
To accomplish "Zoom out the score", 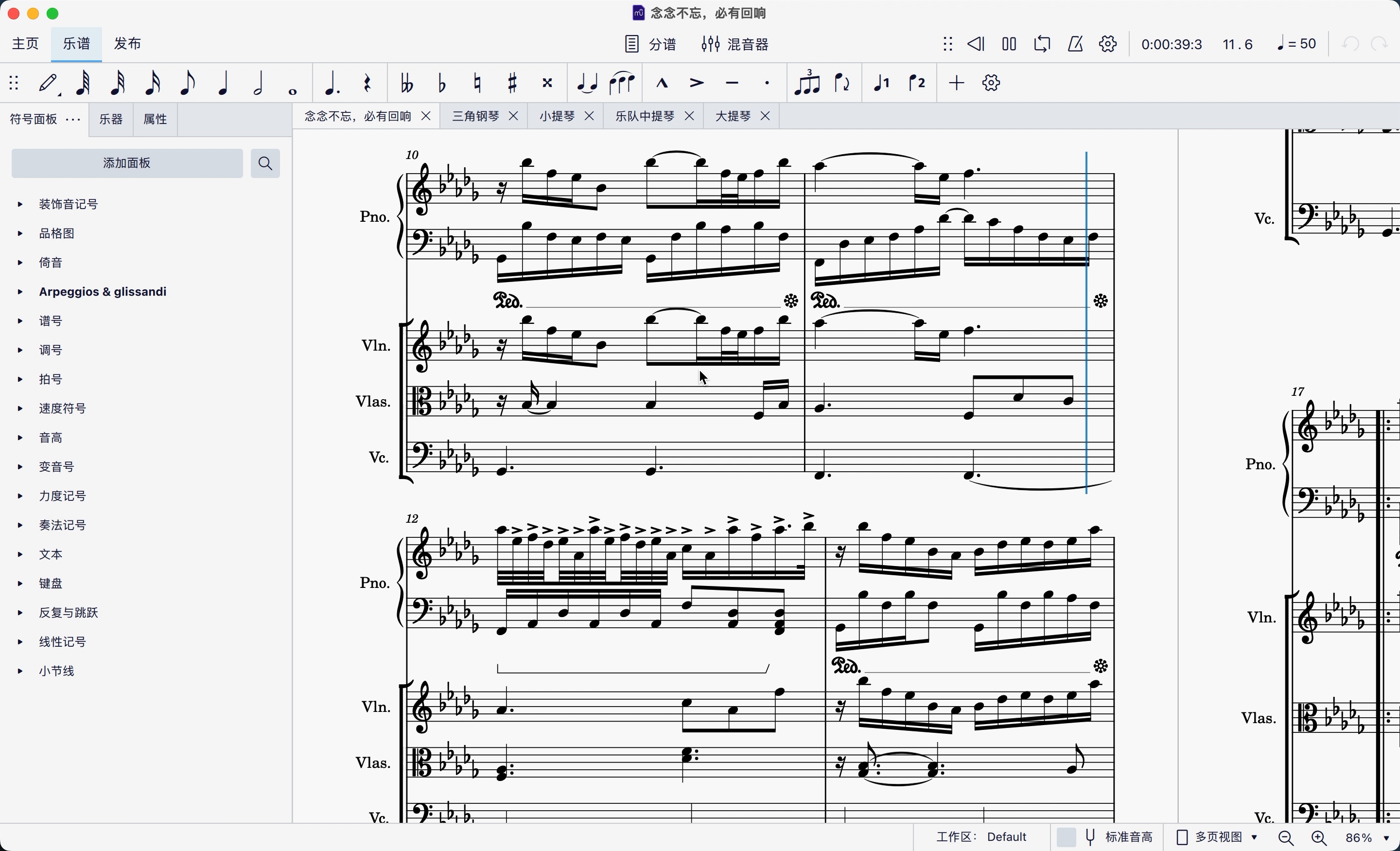I will coord(1286,838).
